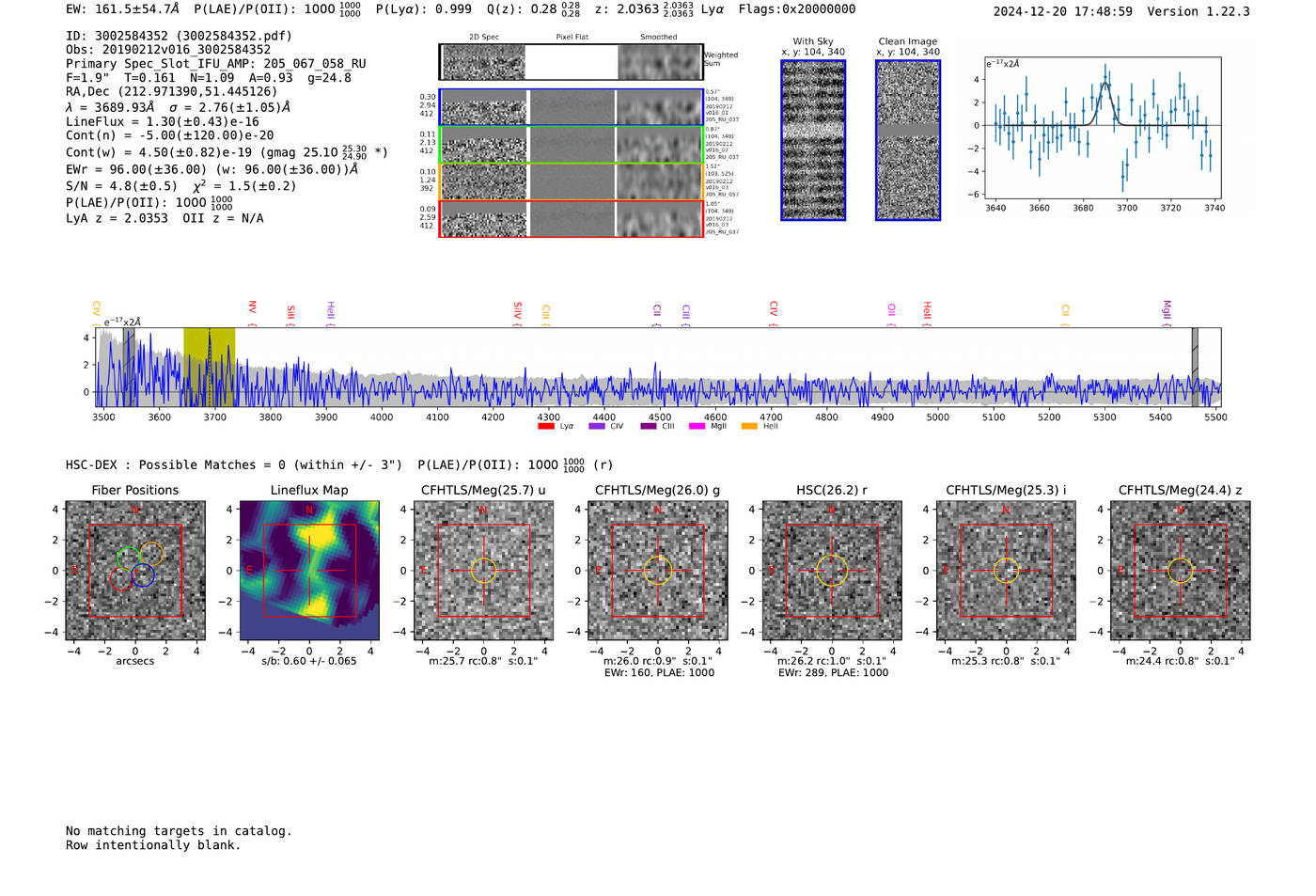Click the 's/b: 0.60 +/- 0.065' caption
1316x896 pixels.
coord(309,661)
